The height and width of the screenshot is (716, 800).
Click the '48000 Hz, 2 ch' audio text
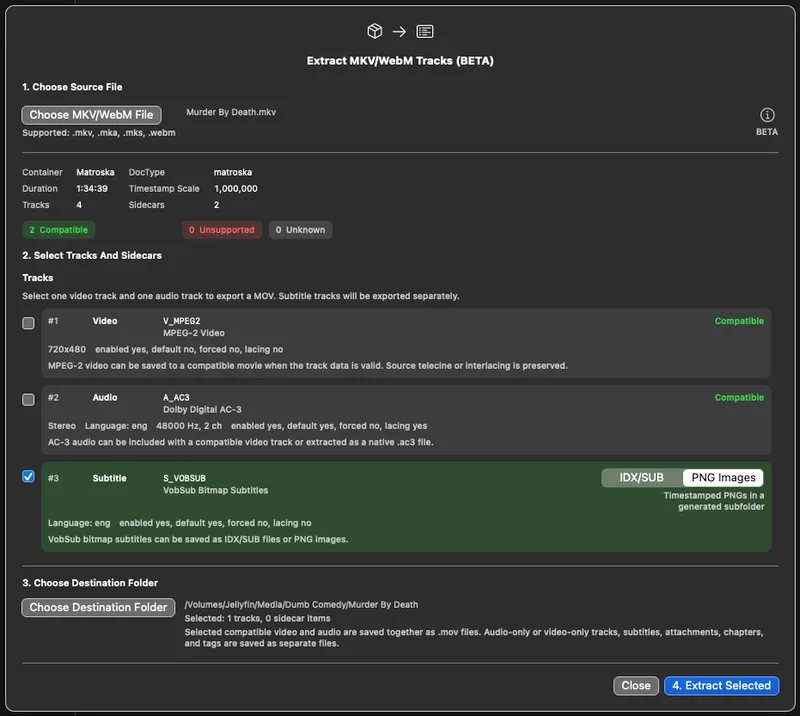[x=189, y=426]
